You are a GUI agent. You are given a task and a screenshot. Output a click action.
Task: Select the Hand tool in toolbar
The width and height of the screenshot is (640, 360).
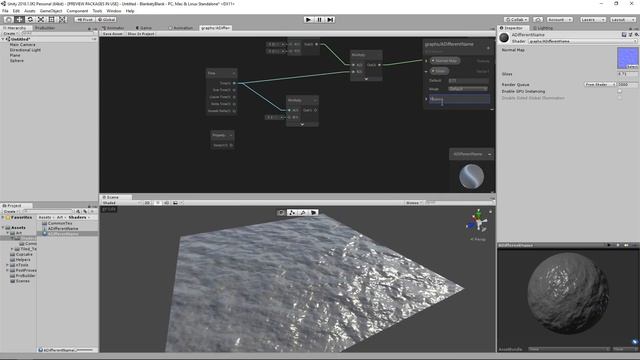(x=8, y=20)
